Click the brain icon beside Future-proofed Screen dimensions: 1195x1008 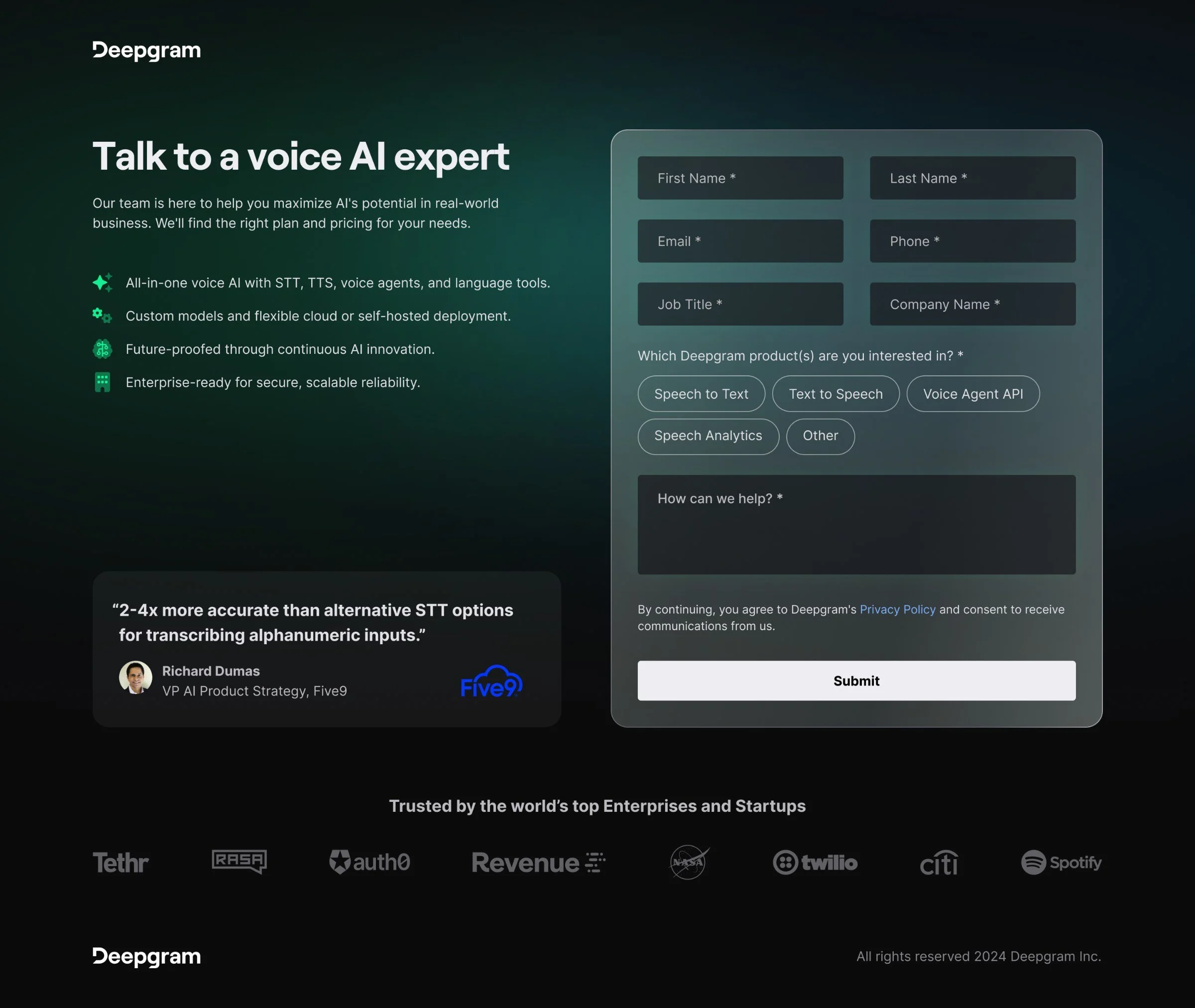[x=102, y=348]
